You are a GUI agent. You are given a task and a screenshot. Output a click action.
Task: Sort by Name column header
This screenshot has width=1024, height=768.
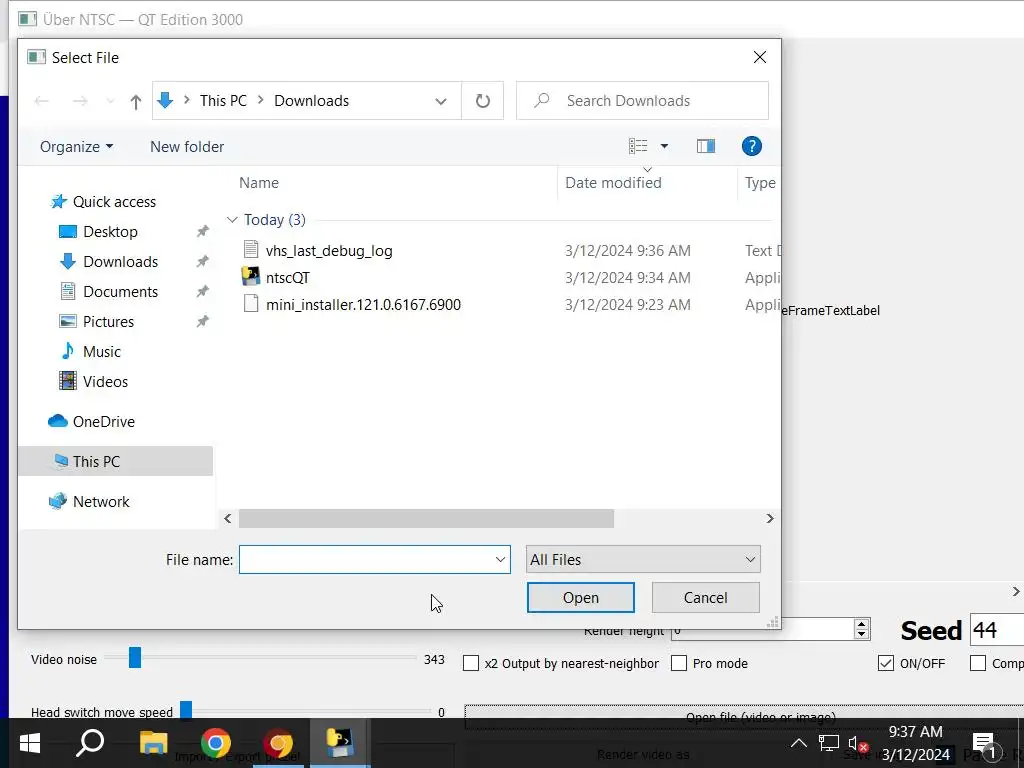pyautogui.click(x=259, y=183)
